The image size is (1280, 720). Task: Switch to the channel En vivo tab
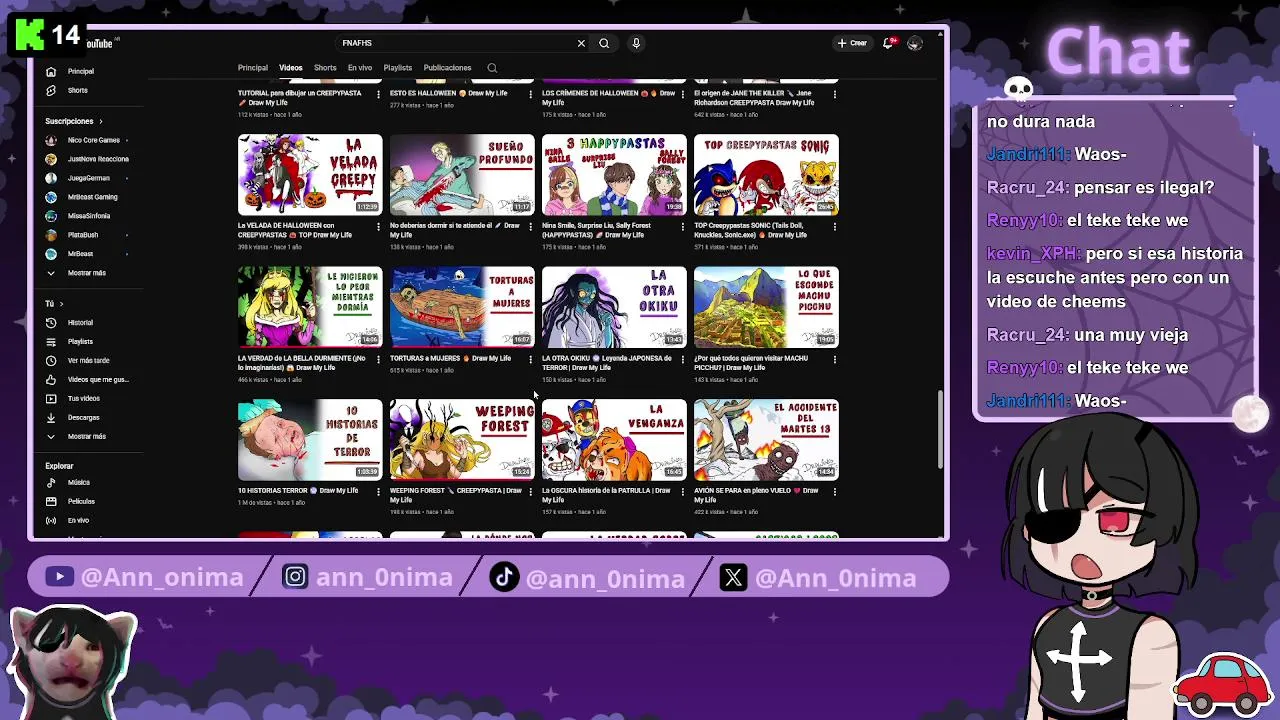point(360,68)
